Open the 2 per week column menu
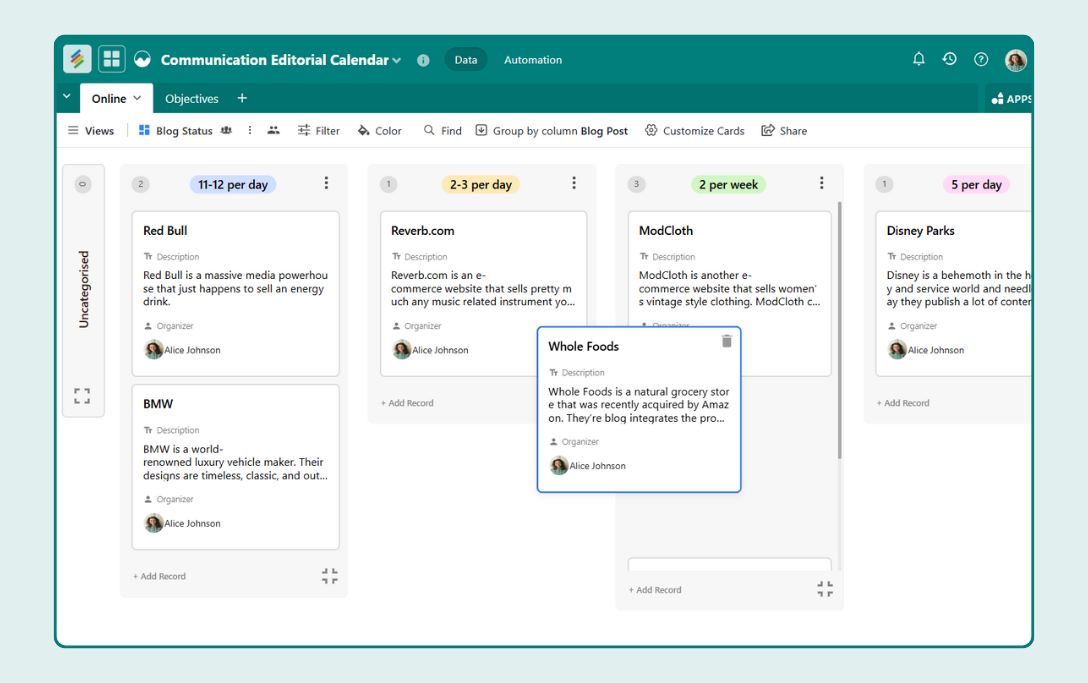 point(822,183)
